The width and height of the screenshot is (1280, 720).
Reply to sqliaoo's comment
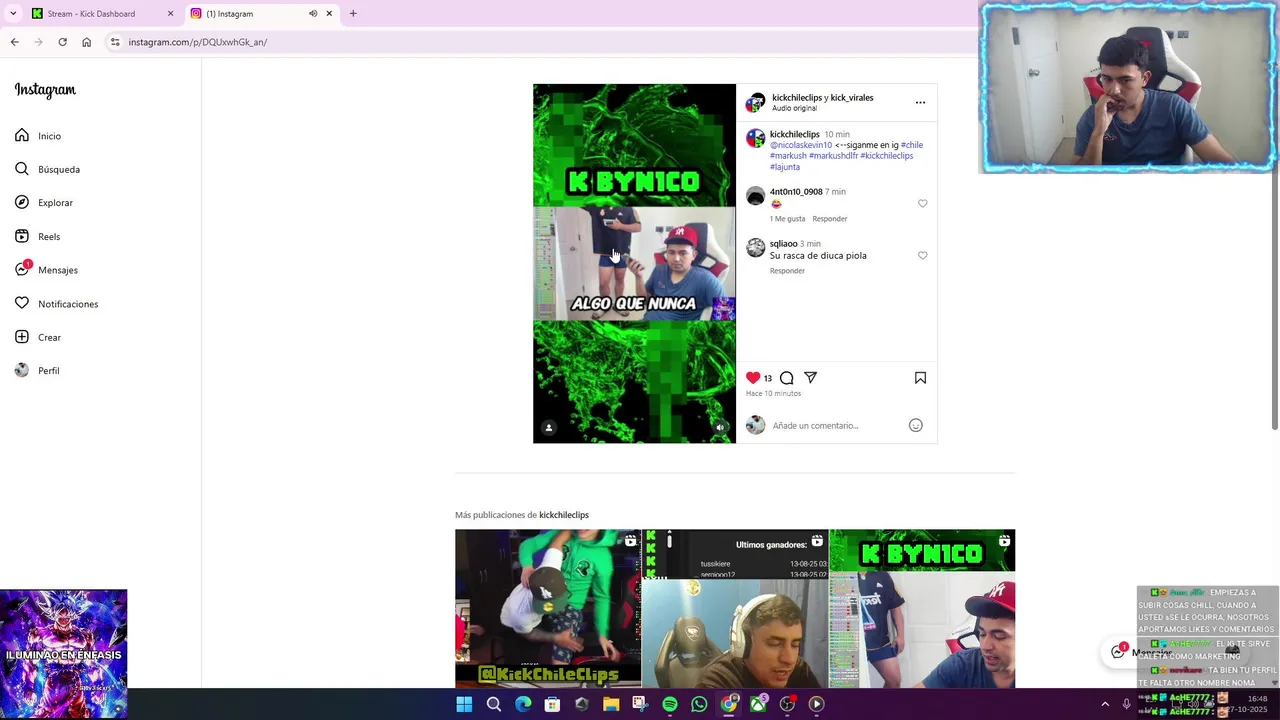tap(787, 270)
